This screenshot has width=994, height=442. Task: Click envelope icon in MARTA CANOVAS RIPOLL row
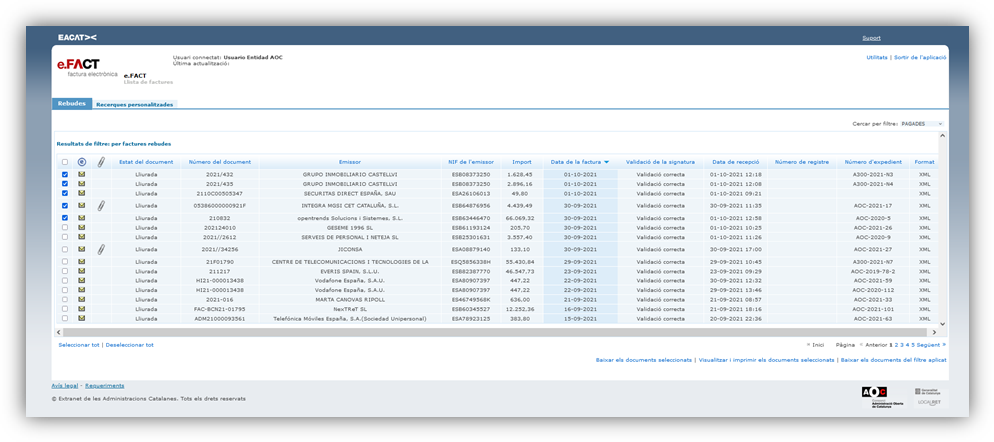click(82, 299)
